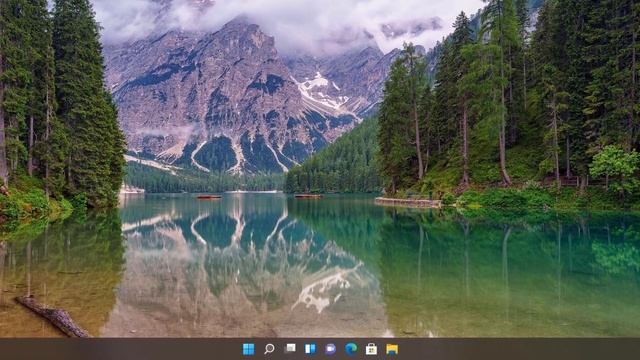
Task: Open File Explorer from the taskbar
Action: click(392, 349)
